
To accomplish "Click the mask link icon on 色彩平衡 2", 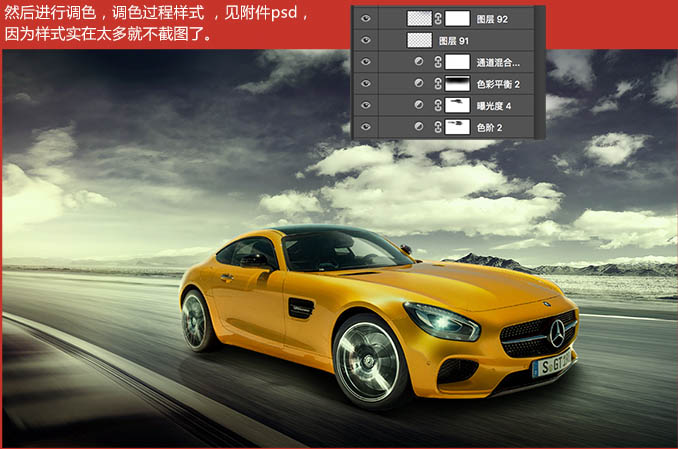I will click(x=438, y=83).
